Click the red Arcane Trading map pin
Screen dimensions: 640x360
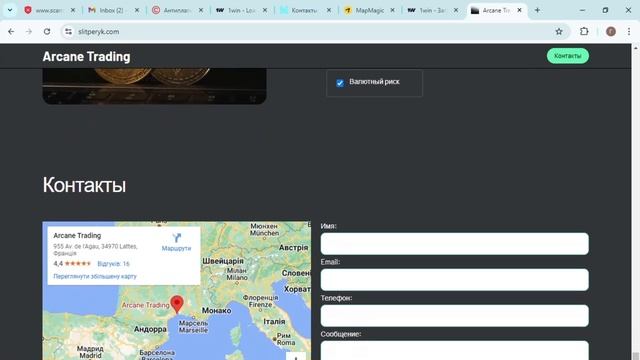(177, 304)
